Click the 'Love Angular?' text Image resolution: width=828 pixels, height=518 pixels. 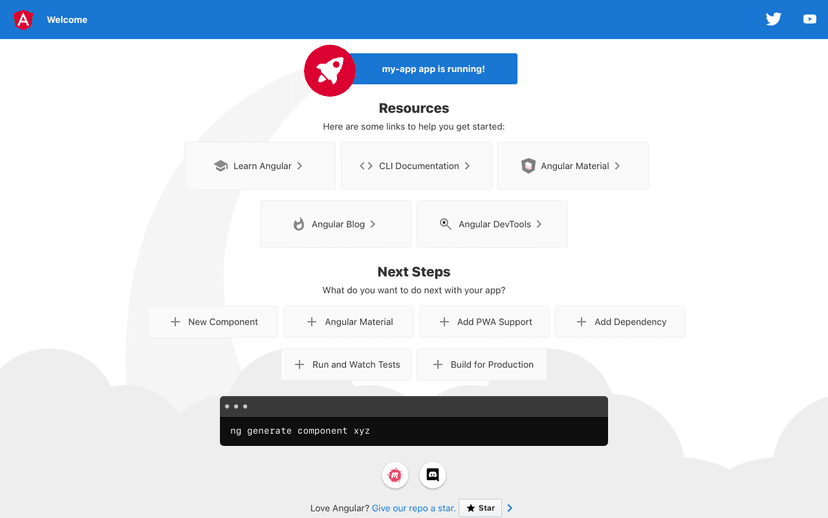340,508
